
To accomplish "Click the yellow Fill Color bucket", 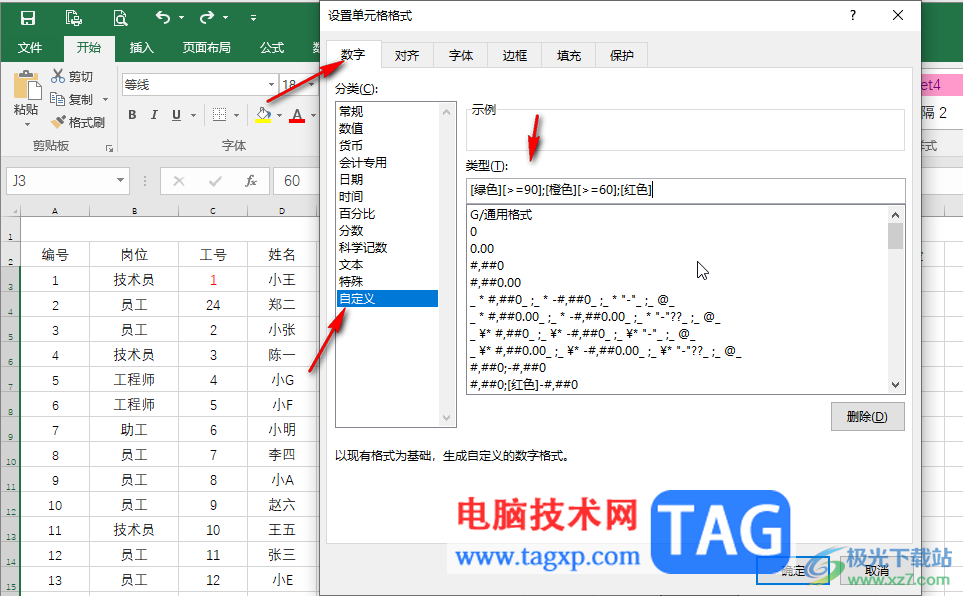I will pos(263,115).
